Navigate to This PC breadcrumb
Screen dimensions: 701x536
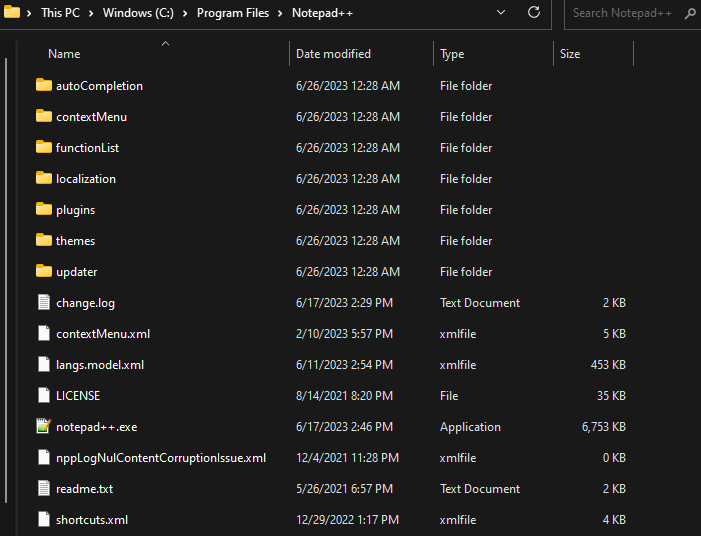[x=60, y=13]
